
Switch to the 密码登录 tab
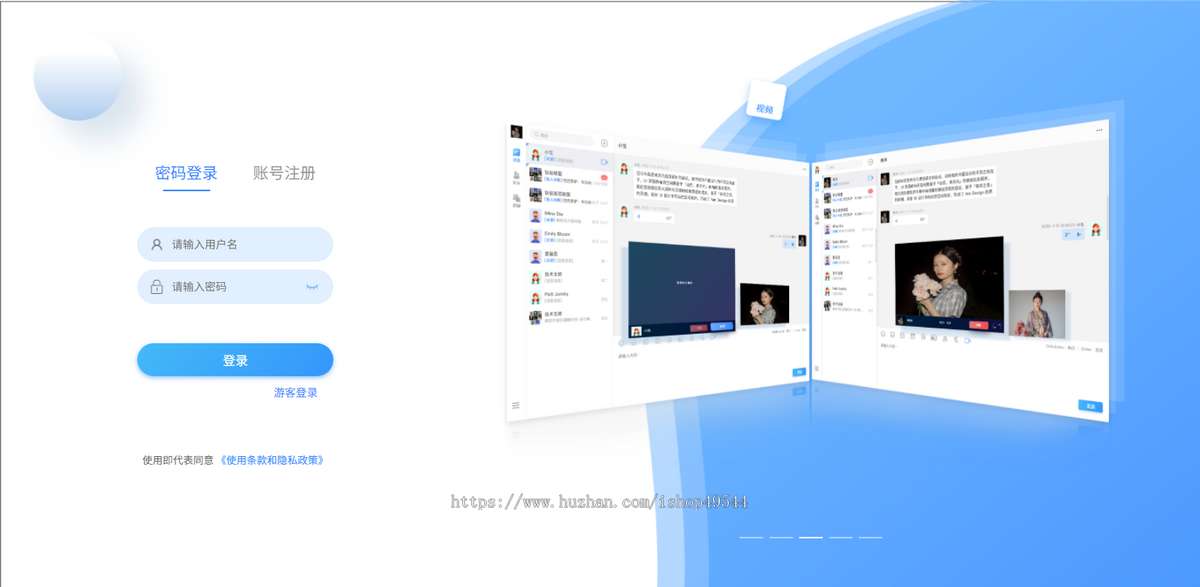187,173
